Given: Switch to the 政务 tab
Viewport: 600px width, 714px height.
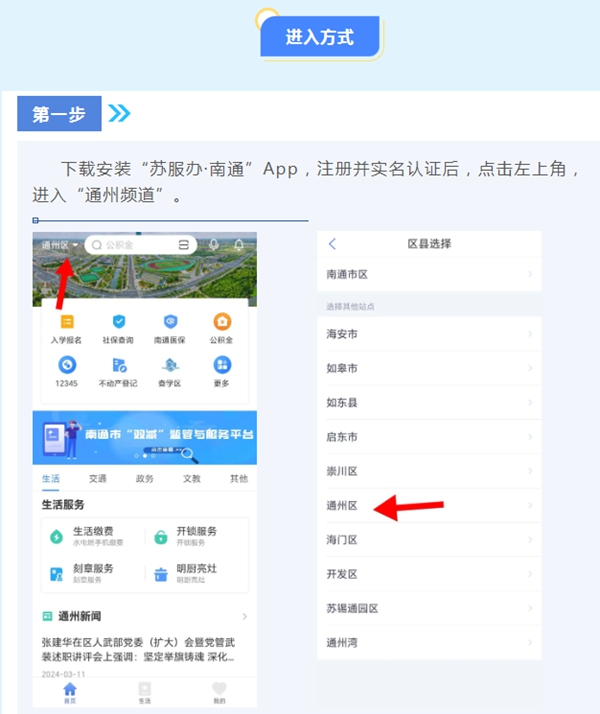Looking at the screenshot, I should pyautogui.click(x=144, y=479).
